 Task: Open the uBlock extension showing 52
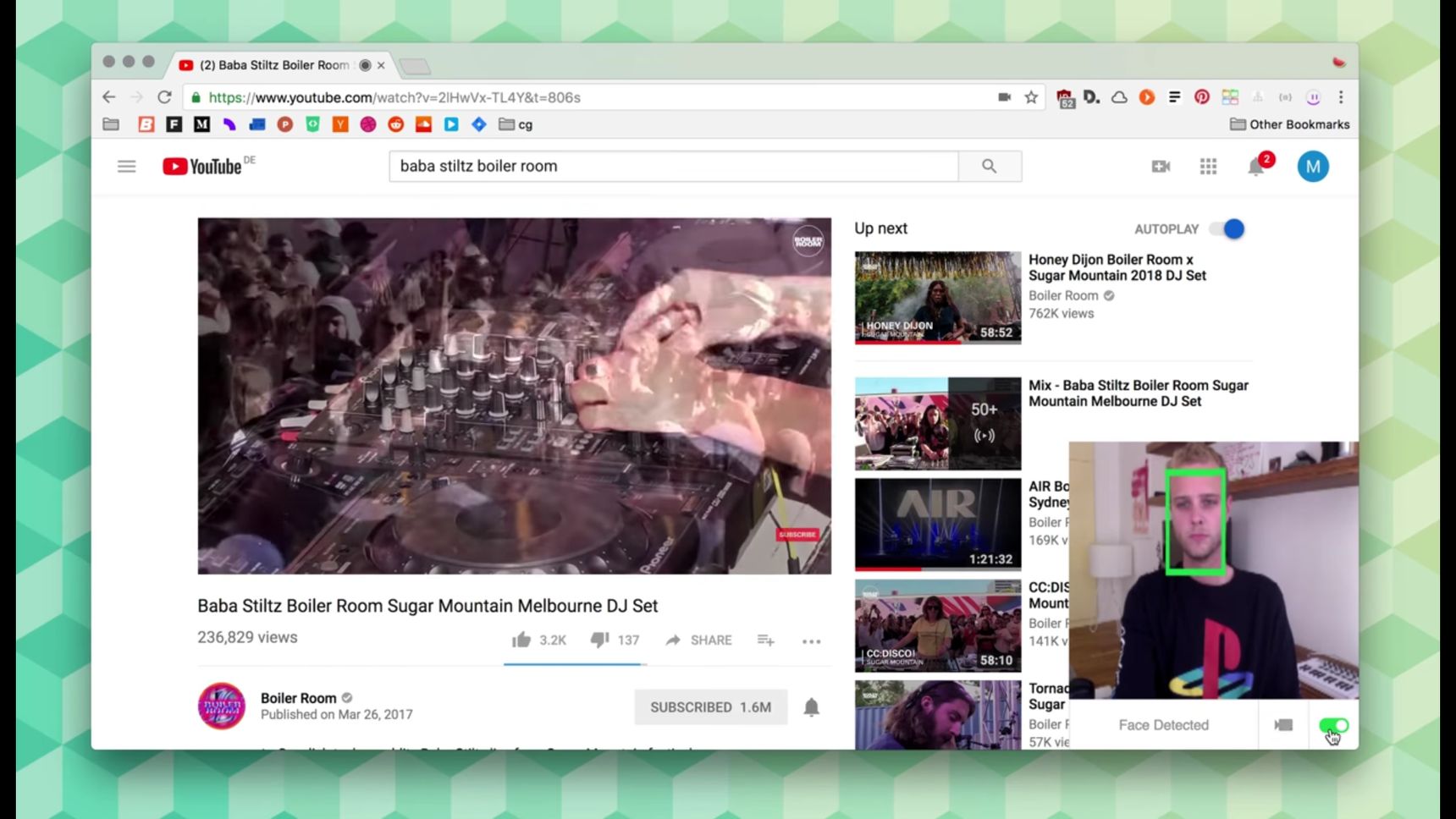coord(1065,98)
